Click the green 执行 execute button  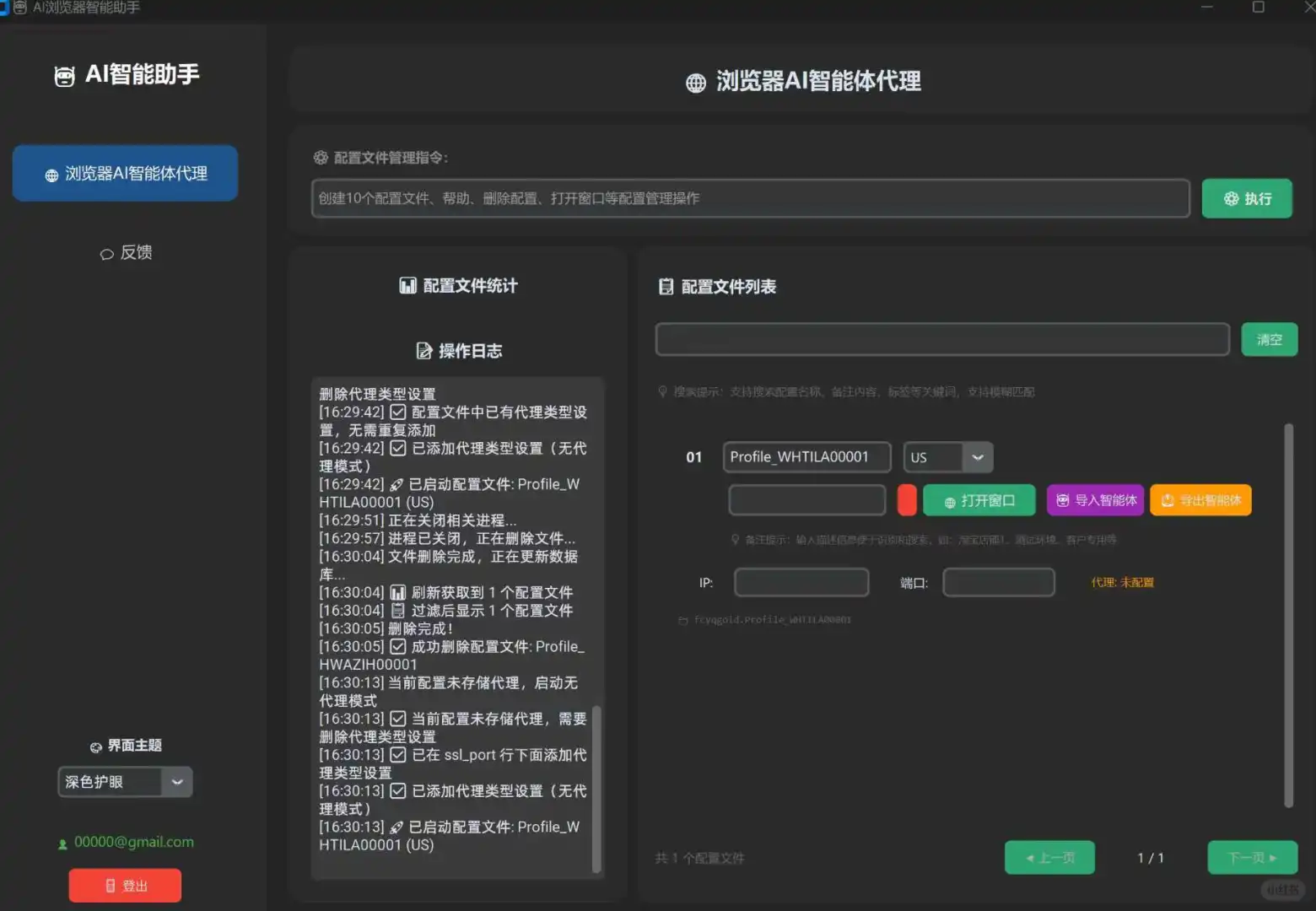coord(1247,198)
